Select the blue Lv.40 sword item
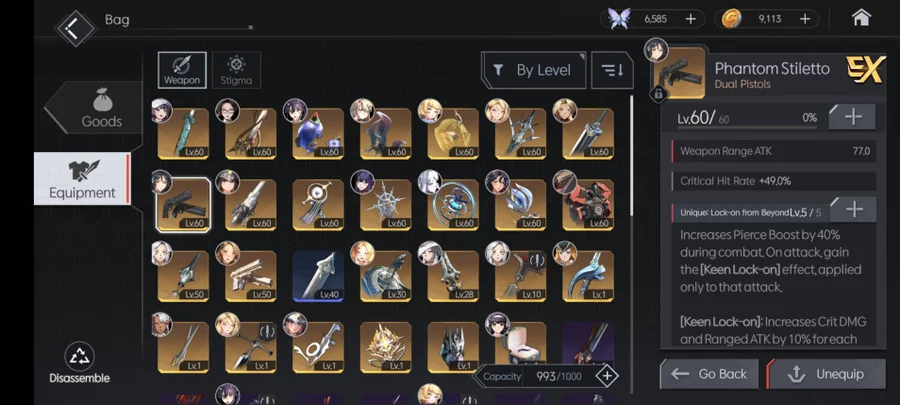 click(x=318, y=276)
